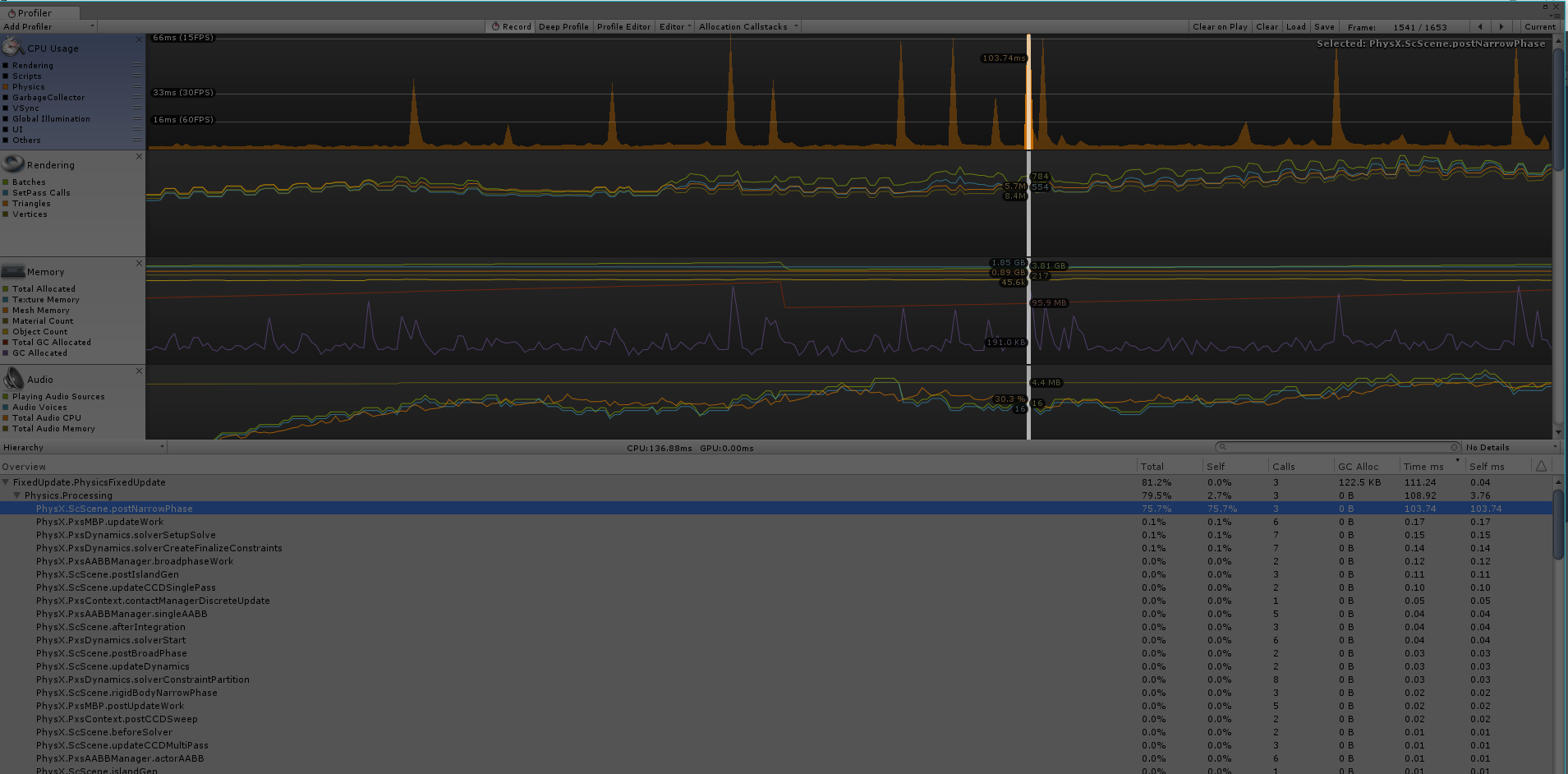Image resolution: width=1568 pixels, height=774 pixels.
Task: Open the No Details dropdown
Action: [x=1513, y=447]
